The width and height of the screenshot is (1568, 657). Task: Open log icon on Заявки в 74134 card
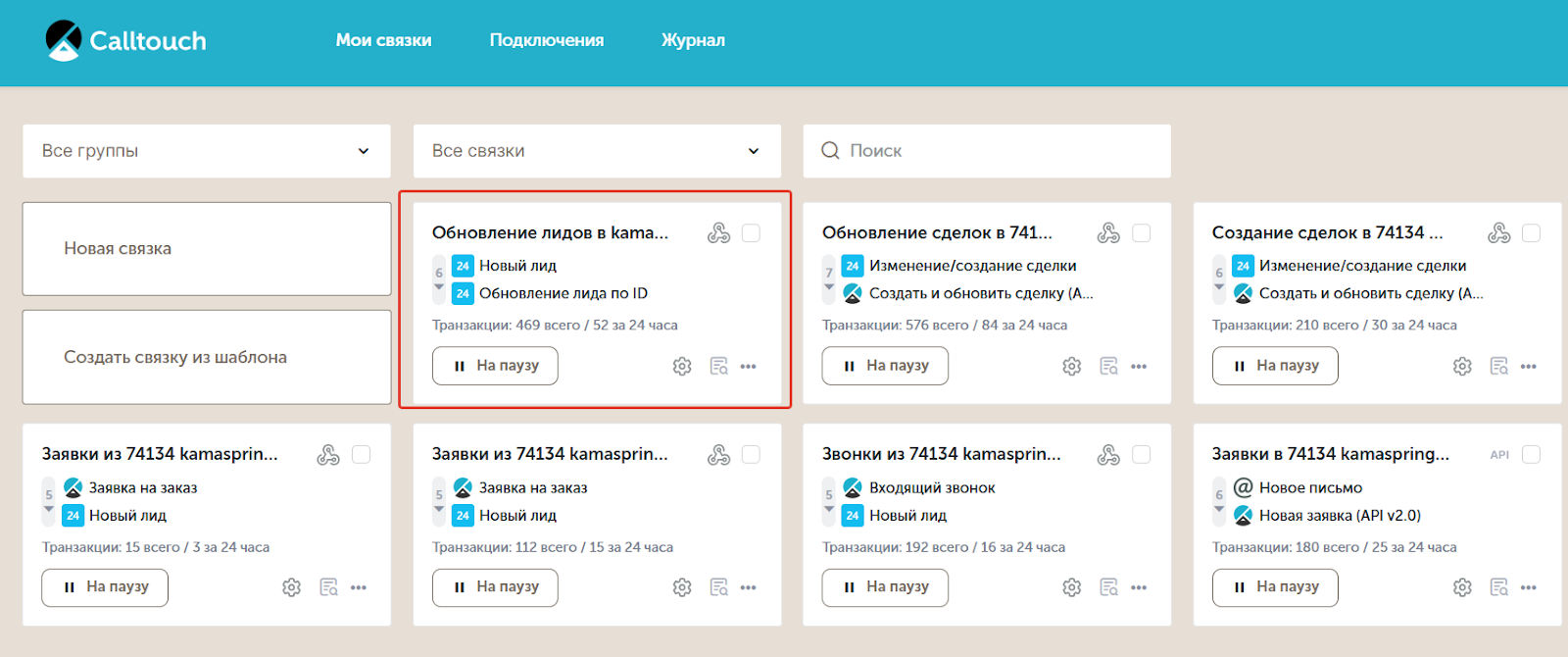[x=1498, y=587]
